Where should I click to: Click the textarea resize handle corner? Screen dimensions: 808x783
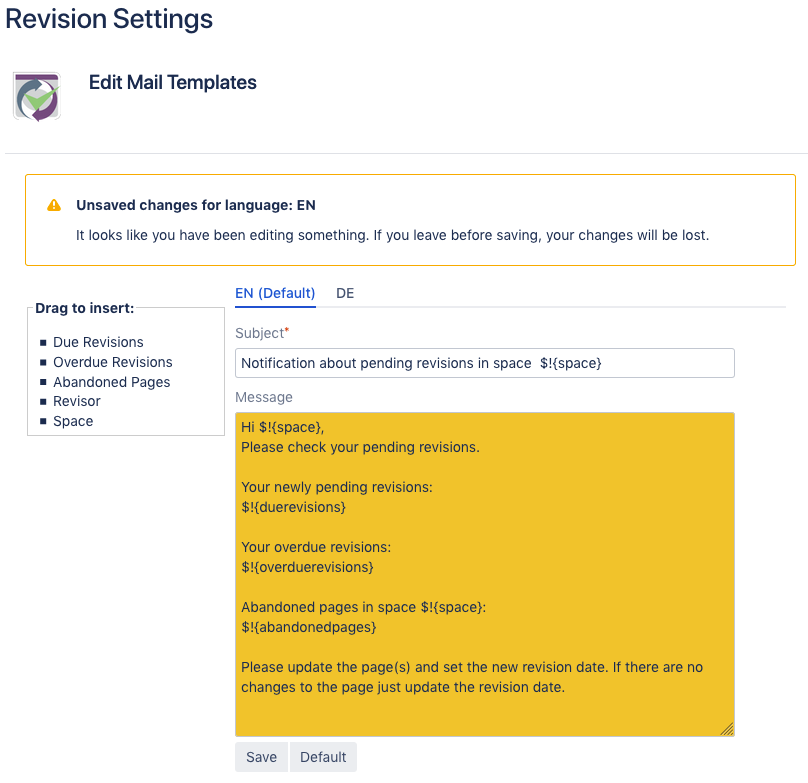click(727, 729)
